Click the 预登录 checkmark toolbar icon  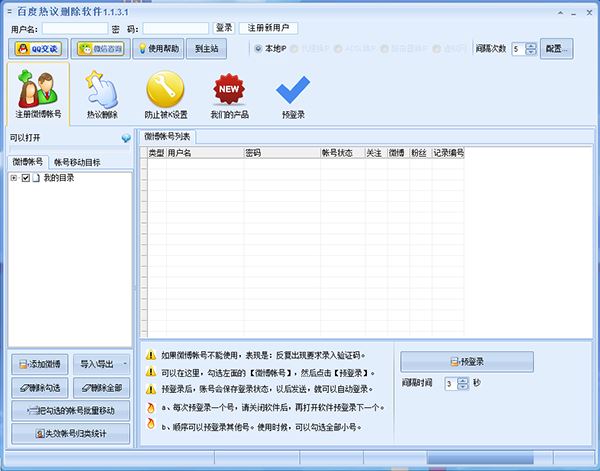coord(293,94)
